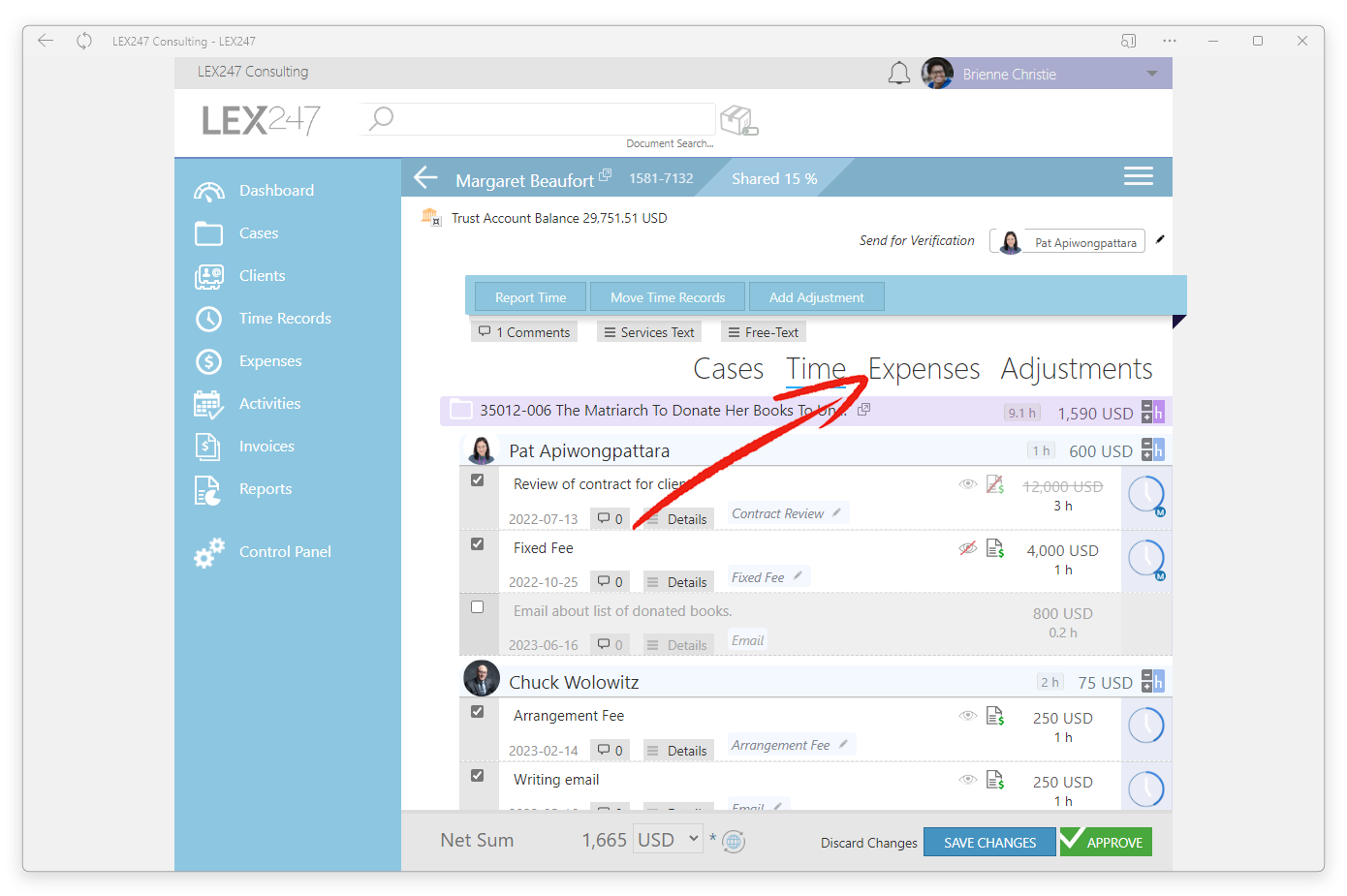Viewport: 1347px width, 896px height.
Task: Open the Expenses sidebar item
Action: 270,361
